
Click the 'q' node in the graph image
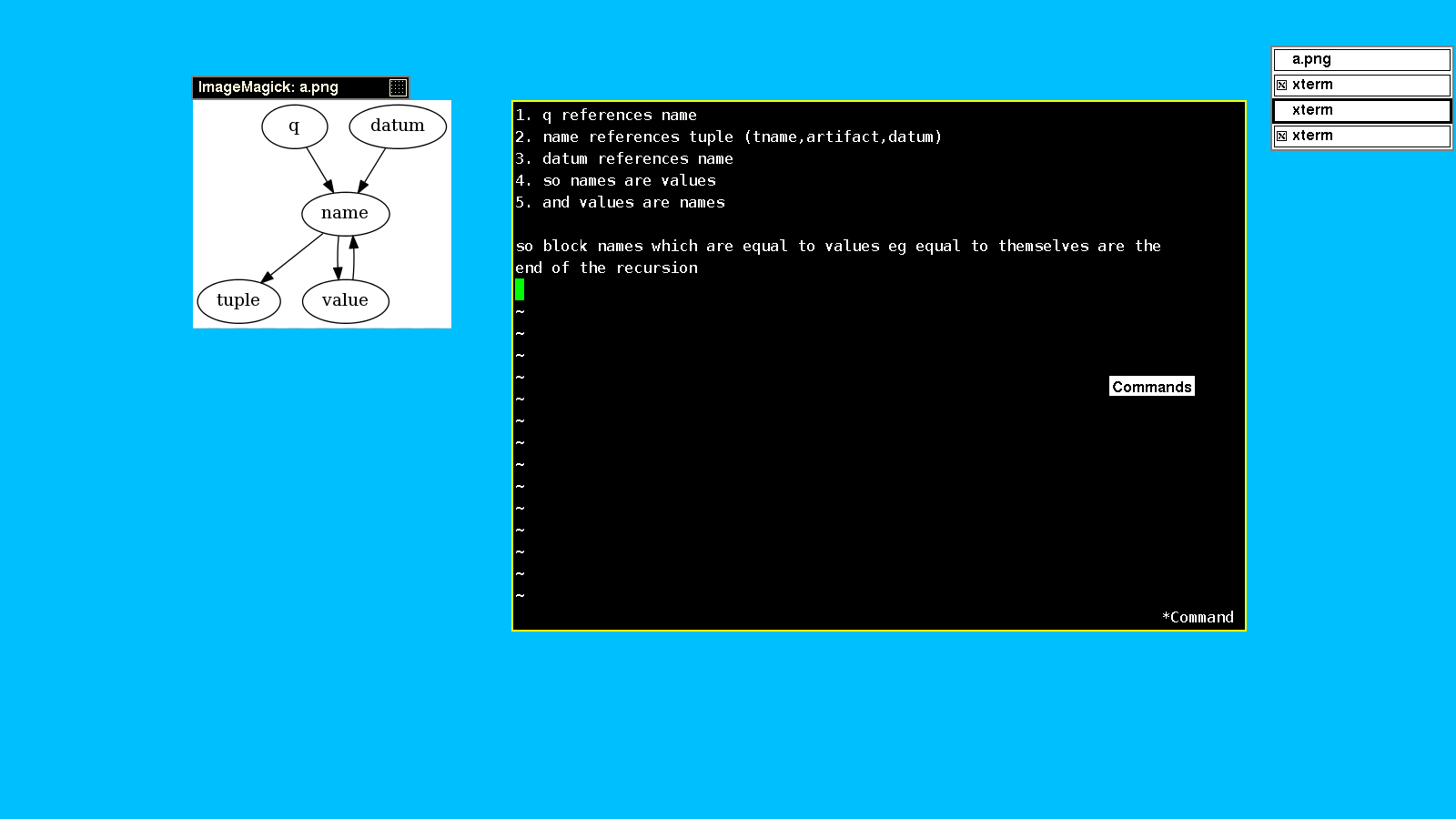(295, 126)
